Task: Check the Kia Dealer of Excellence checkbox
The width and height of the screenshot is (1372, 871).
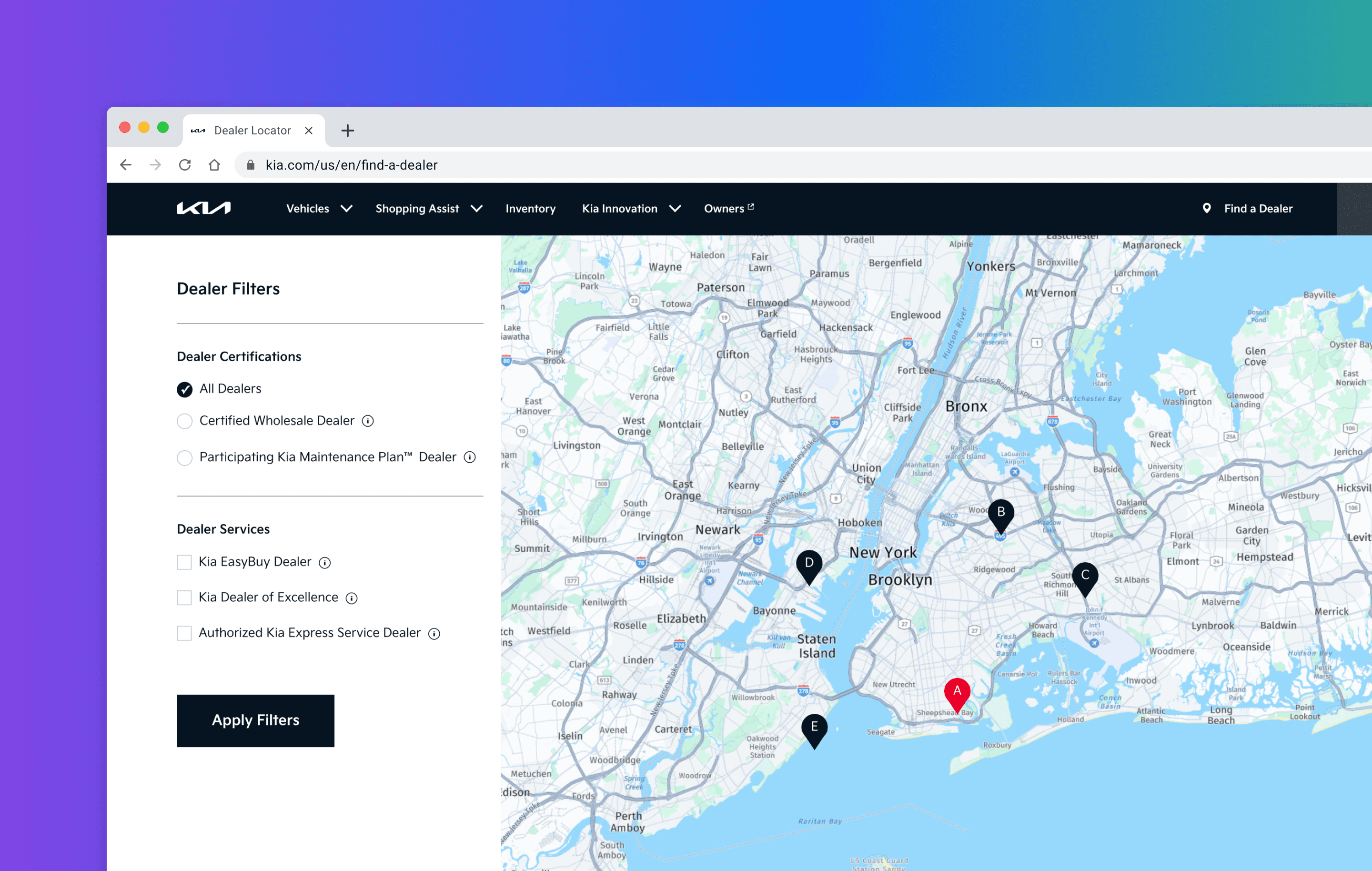Action: click(x=184, y=598)
